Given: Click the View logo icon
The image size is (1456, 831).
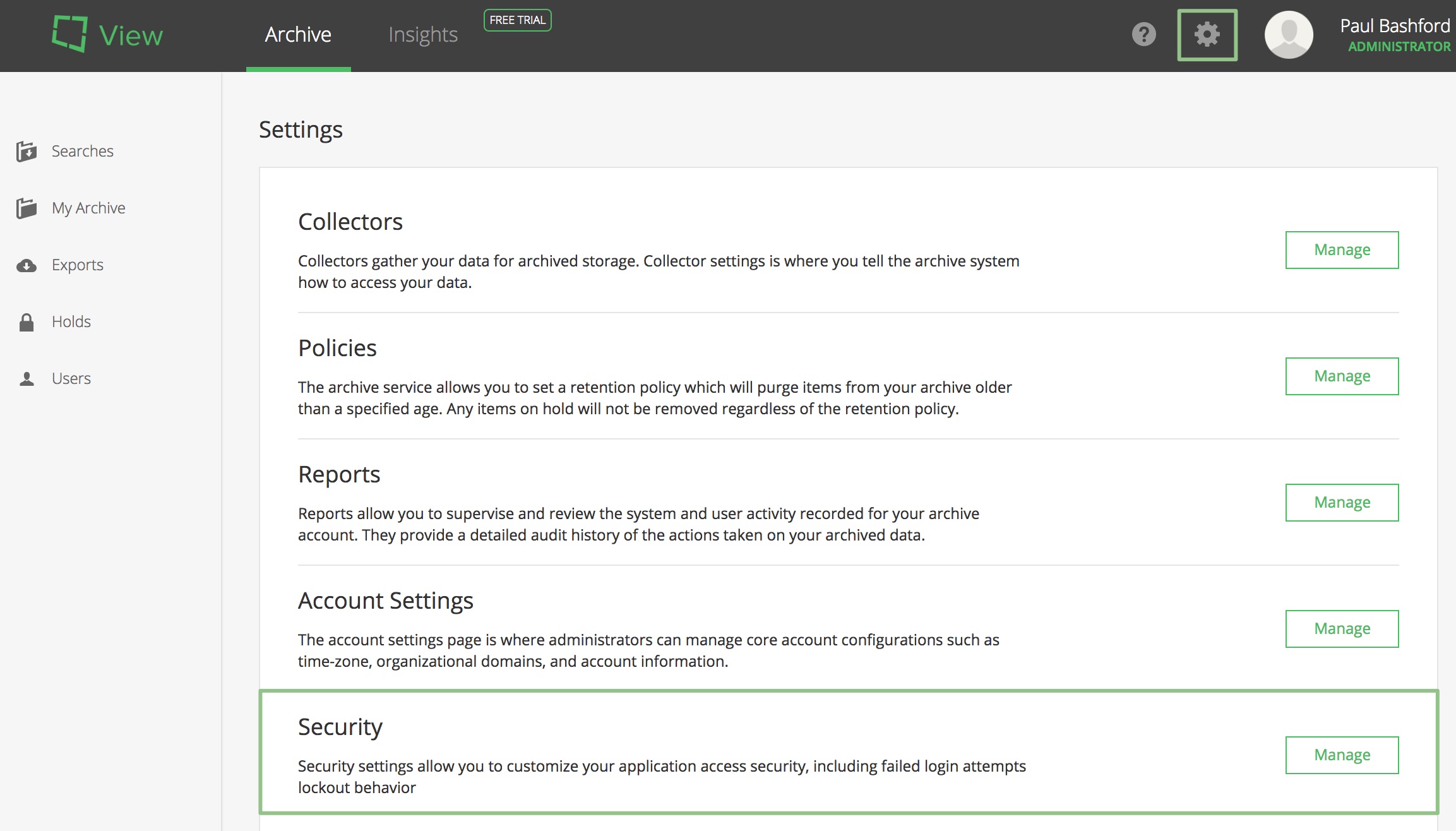Looking at the screenshot, I should (69, 34).
